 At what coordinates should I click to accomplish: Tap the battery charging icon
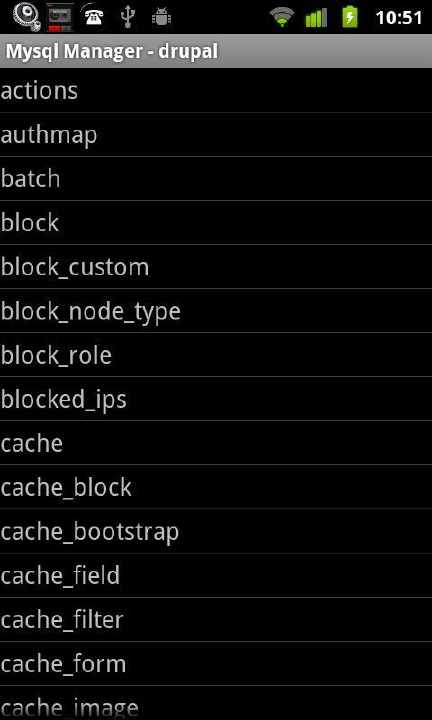[x=350, y=17]
